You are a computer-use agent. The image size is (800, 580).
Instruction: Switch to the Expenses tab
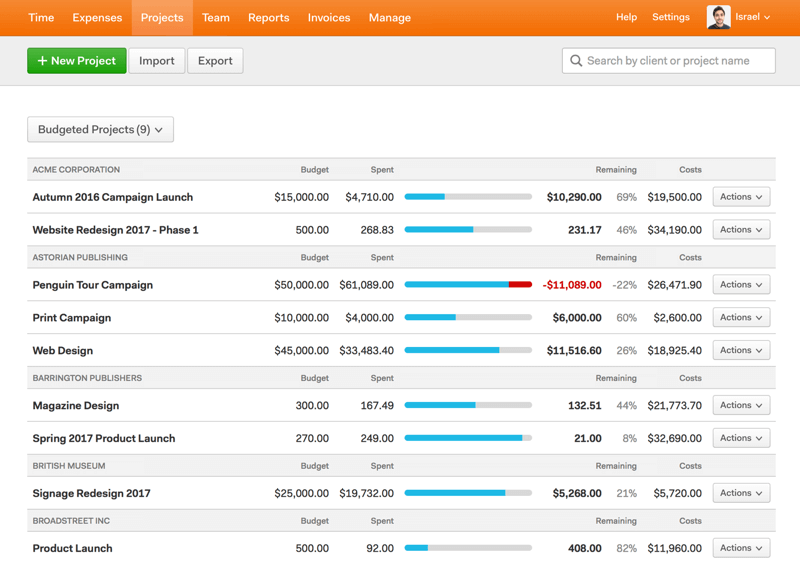(97, 17)
